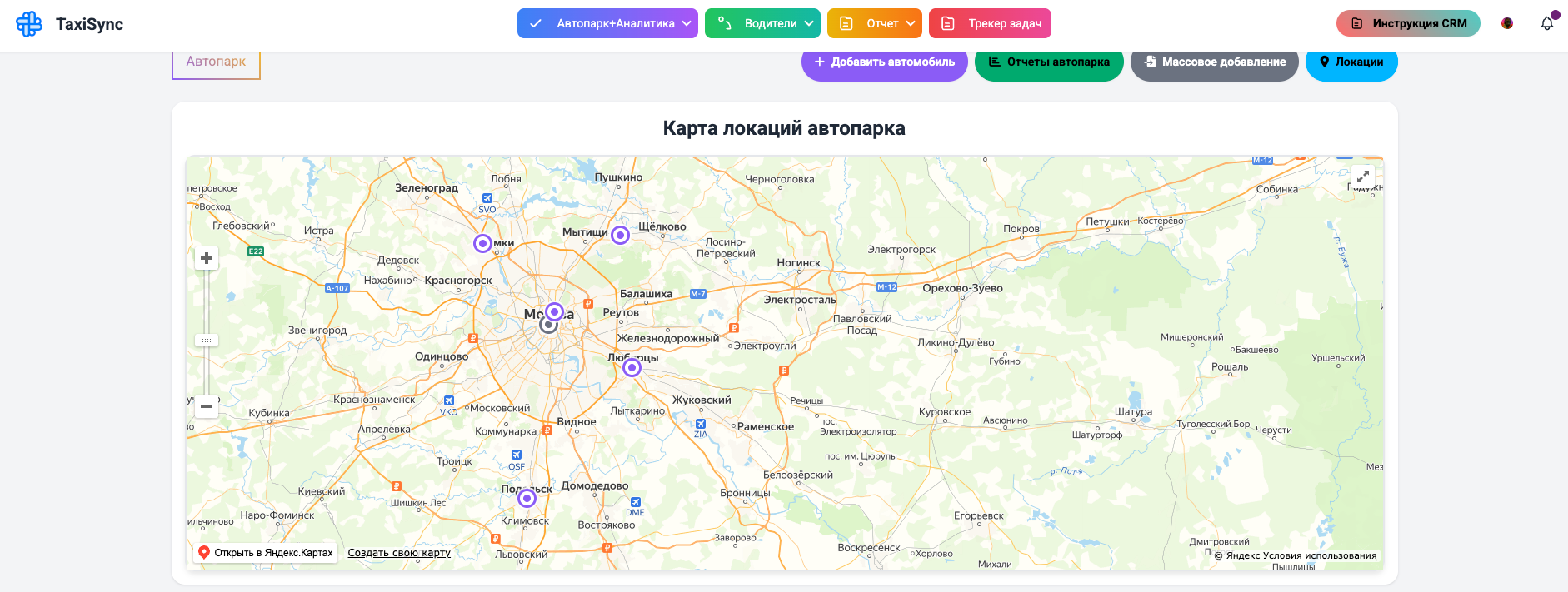Click the map zoom slider handle

(x=207, y=340)
